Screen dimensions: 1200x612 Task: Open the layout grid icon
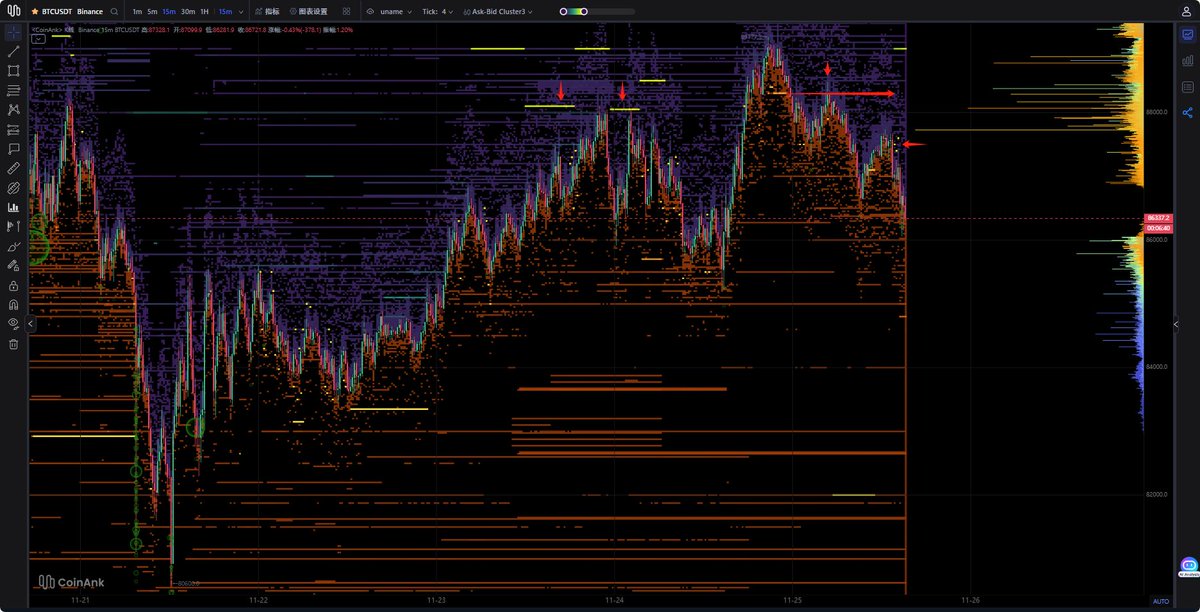[346, 11]
